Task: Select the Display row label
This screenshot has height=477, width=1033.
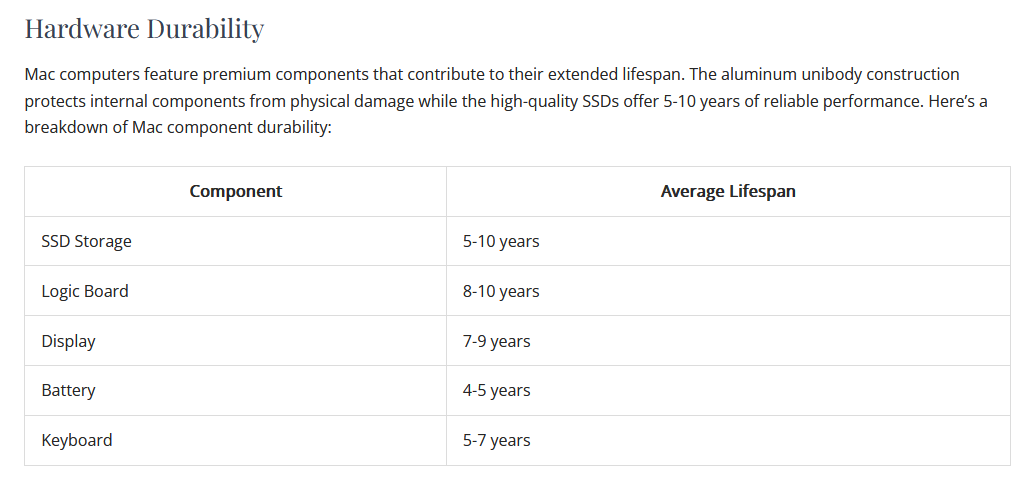Action: point(68,341)
